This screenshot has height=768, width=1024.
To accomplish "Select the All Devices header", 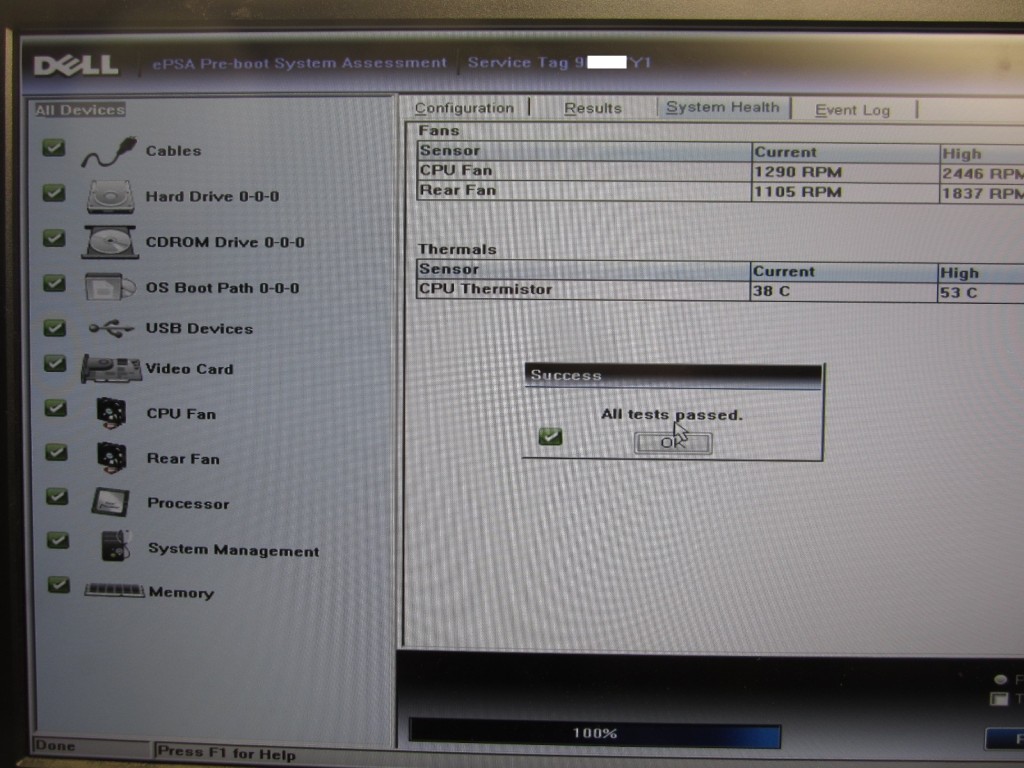I will coord(80,110).
